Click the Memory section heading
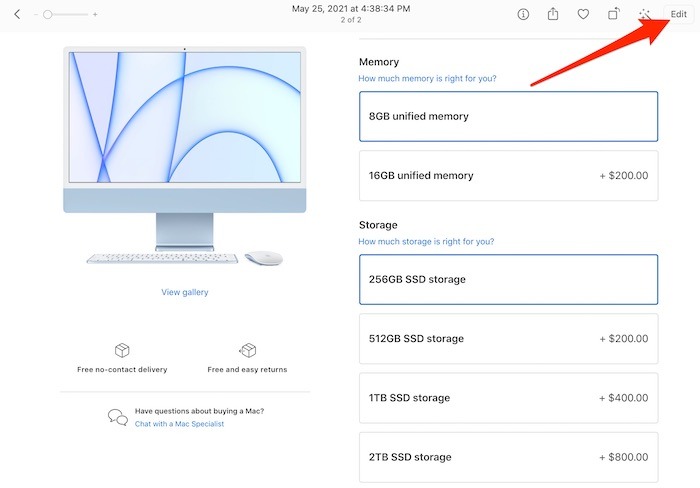The width and height of the screenshot is (700, 488). click(x=379, y=62)
